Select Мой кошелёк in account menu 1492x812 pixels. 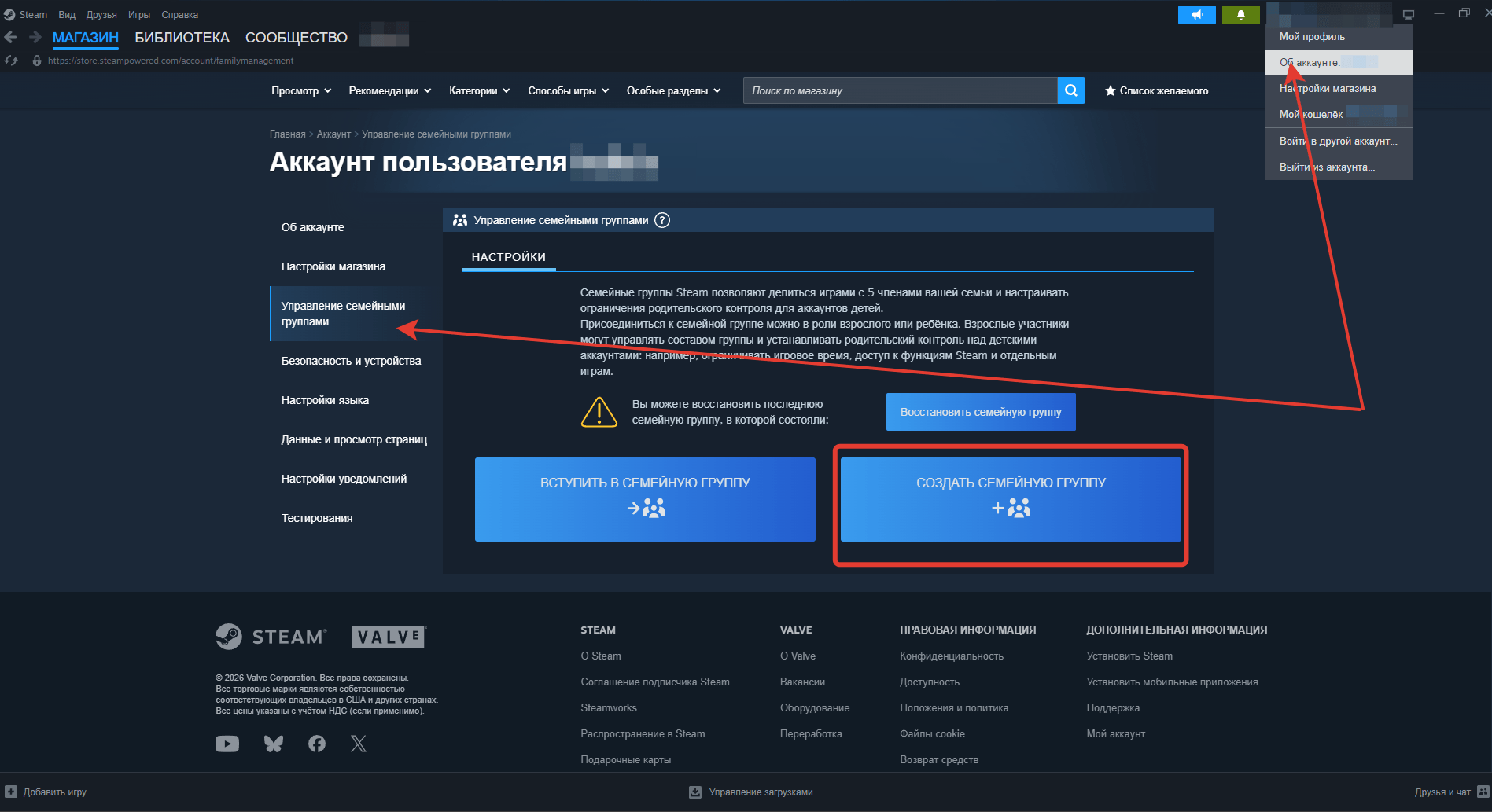(x=1339, y=114)
